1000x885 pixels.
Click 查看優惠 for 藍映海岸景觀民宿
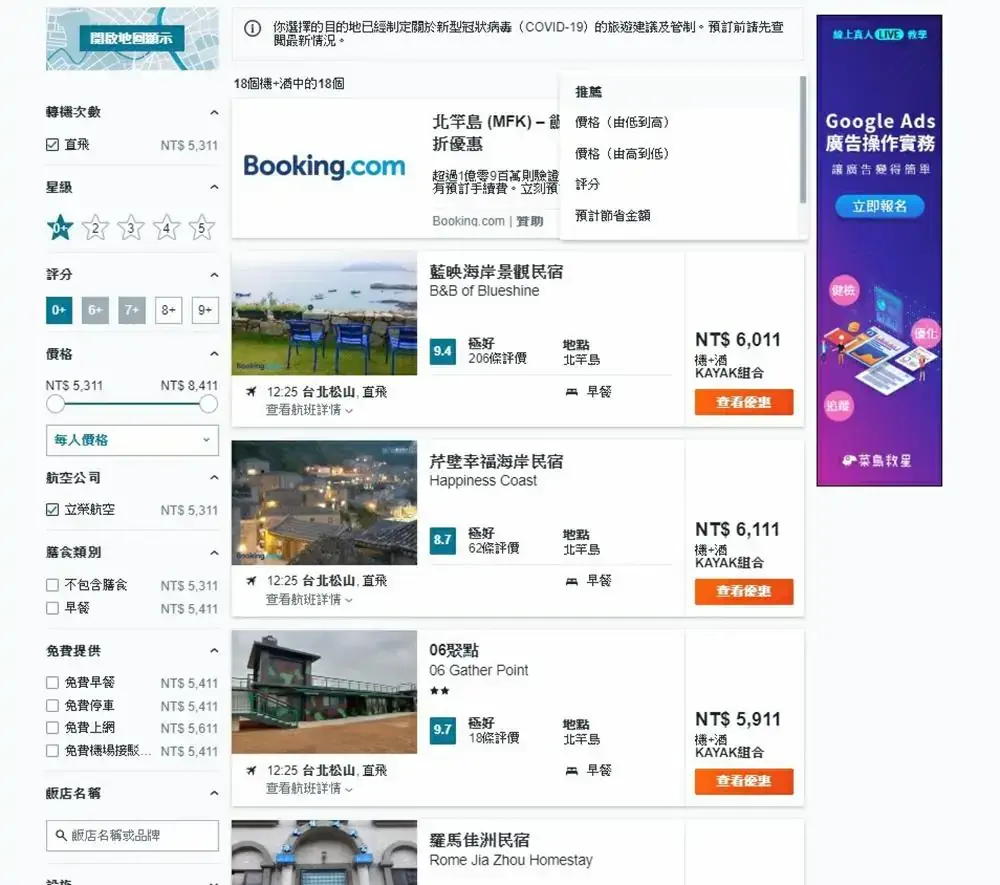[743, 402]
